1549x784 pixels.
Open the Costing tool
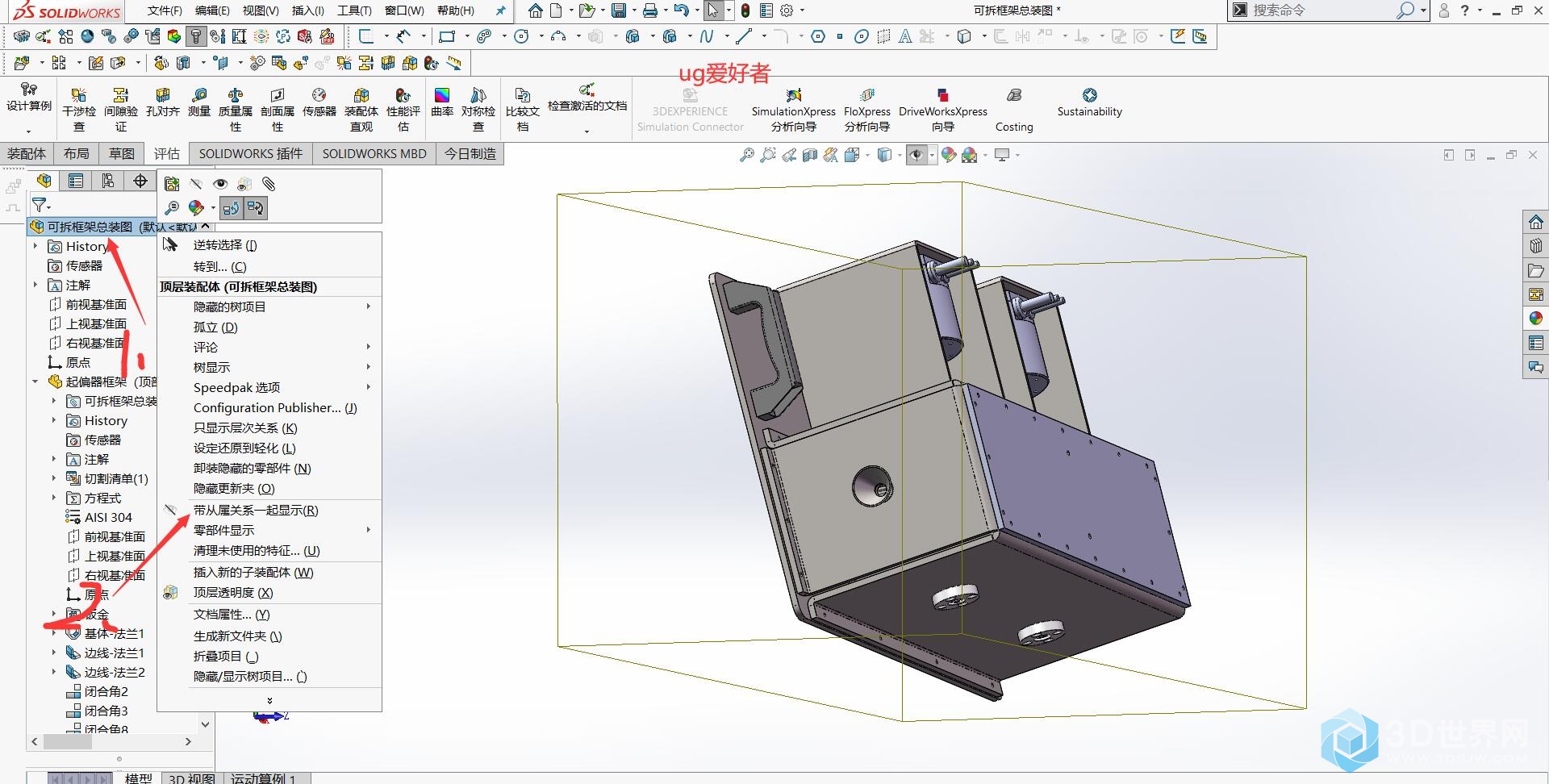click(x=1014, y=110)
